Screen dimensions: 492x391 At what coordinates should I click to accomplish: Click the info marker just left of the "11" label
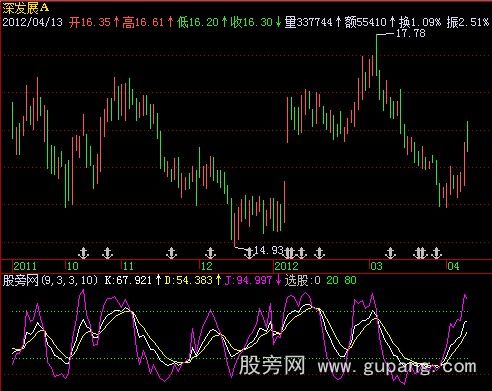107,253
